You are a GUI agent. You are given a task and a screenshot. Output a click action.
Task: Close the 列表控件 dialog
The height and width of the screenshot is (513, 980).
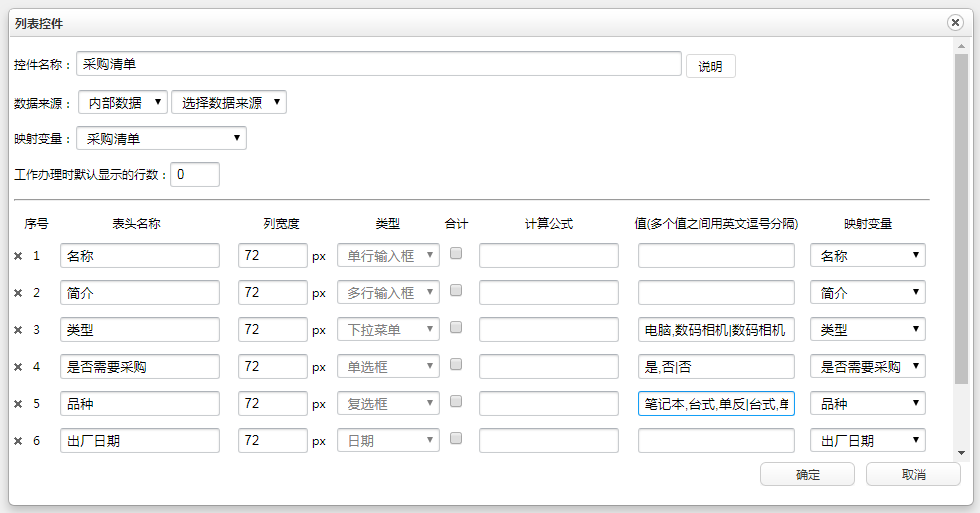[955, 22]
